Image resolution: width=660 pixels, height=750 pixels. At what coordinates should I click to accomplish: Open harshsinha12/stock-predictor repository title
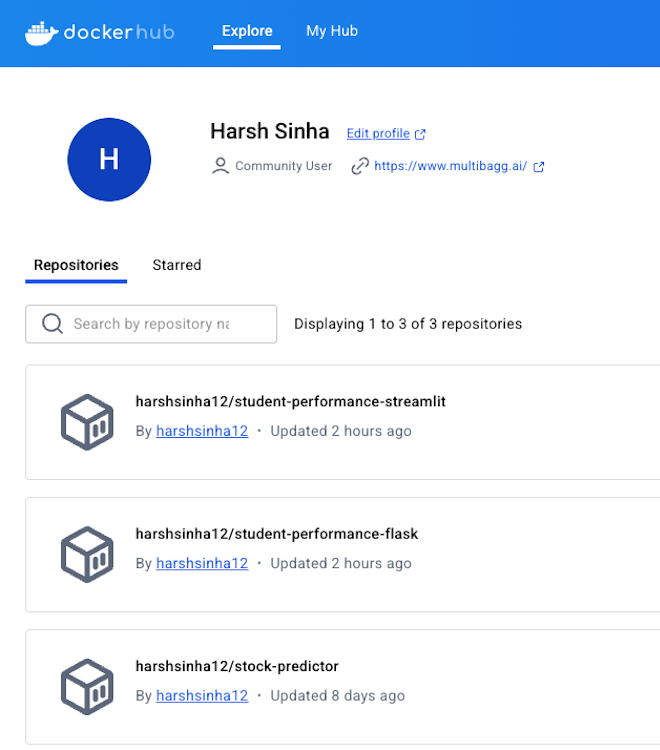tap(237, 666)
